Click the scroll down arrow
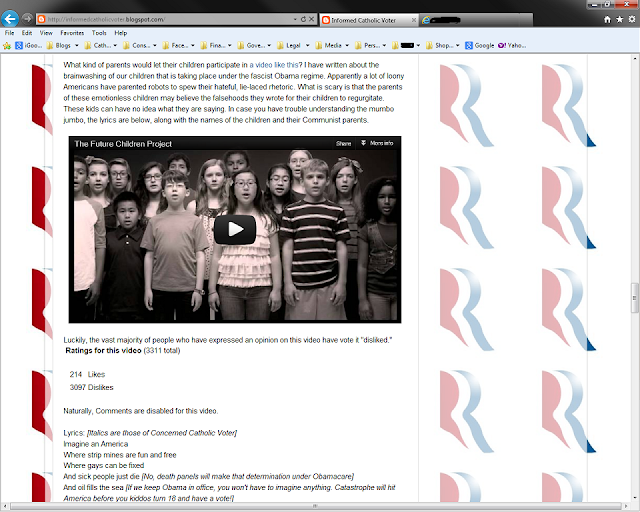This screenshot has height=512, width=640. (635, 498)
